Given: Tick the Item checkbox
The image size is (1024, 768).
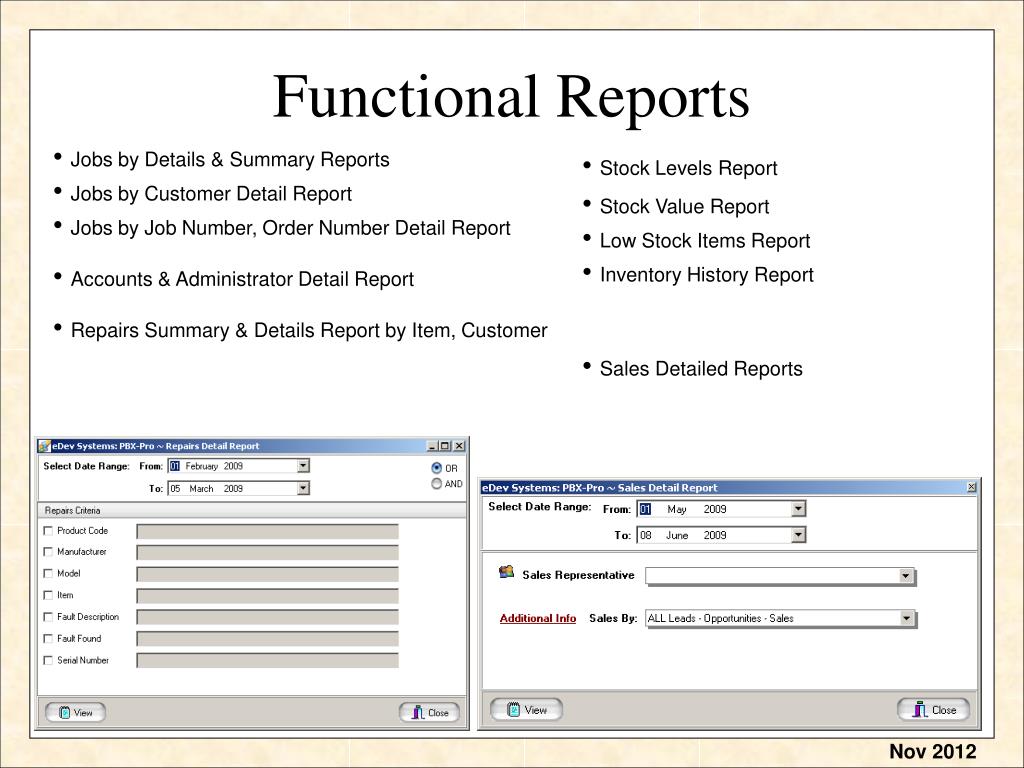Looking at the screenshot, I should [48, 595].
